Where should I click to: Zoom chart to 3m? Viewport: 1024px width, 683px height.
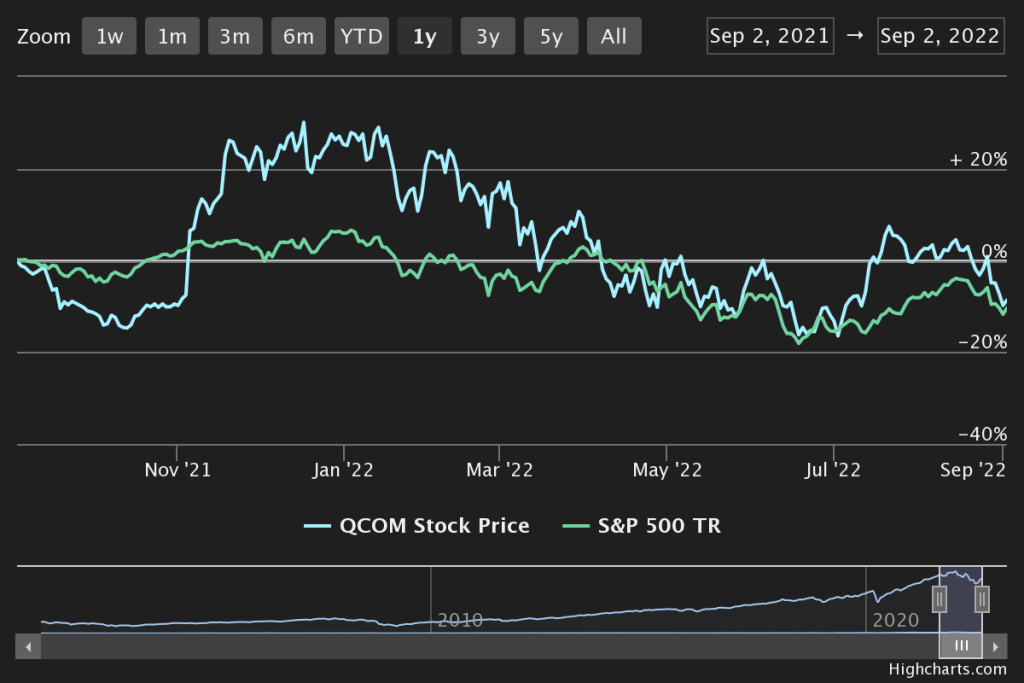[235, 37]
